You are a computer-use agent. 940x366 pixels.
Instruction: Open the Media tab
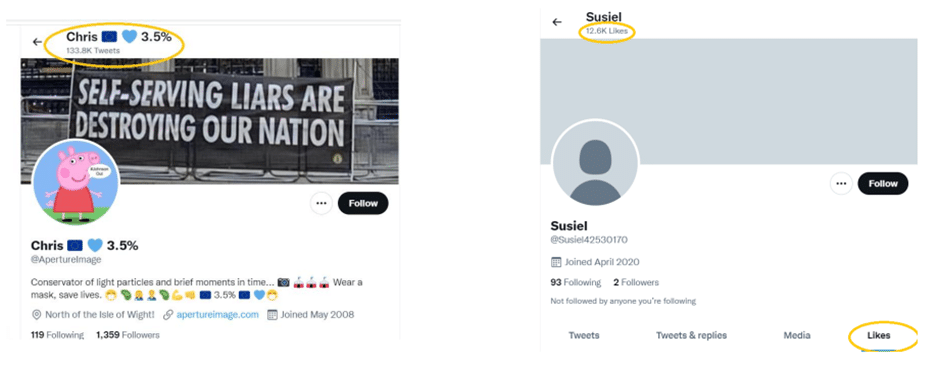pyautogui.click(x=797, y=335)
